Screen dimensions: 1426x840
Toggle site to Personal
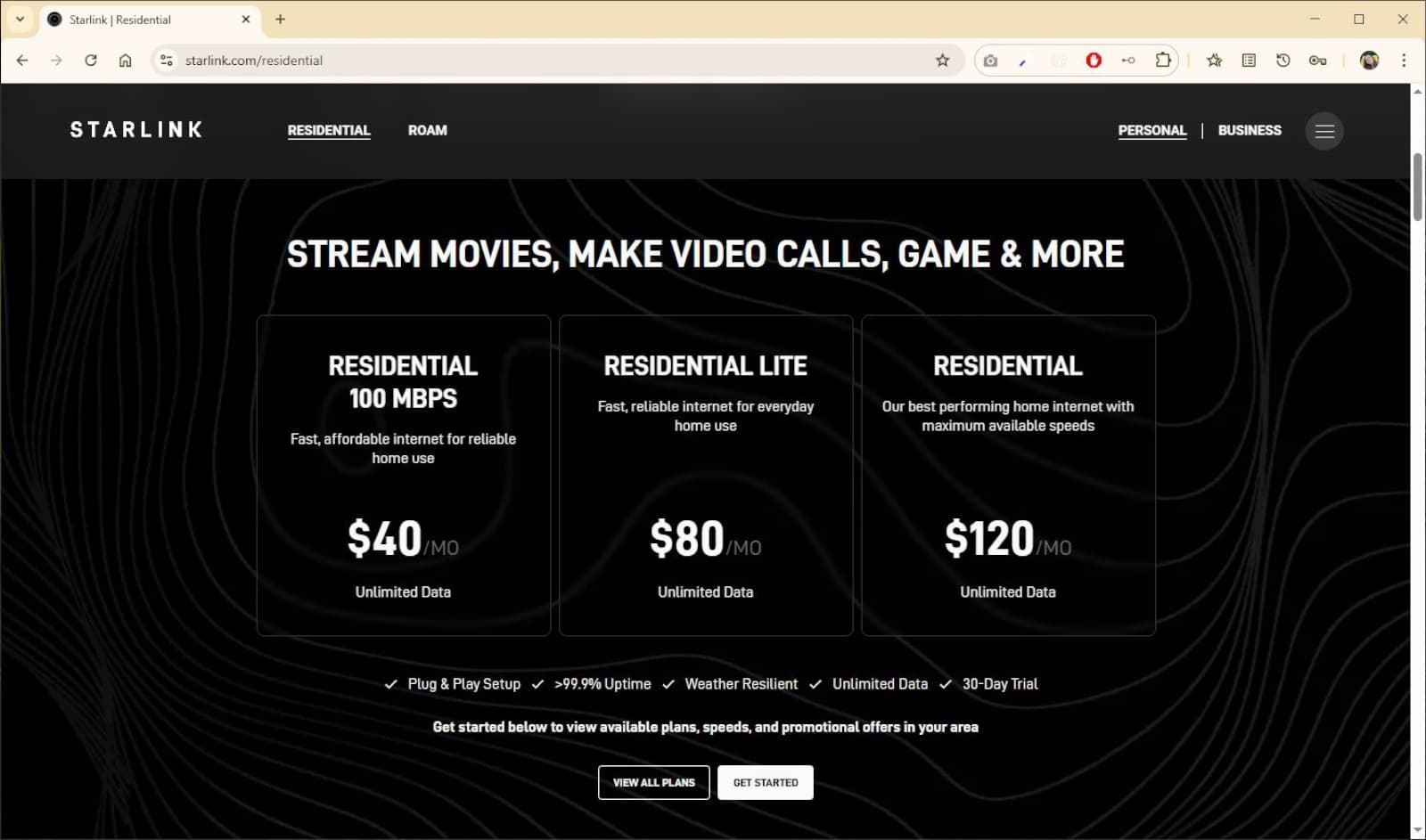tap(1151, 130)
